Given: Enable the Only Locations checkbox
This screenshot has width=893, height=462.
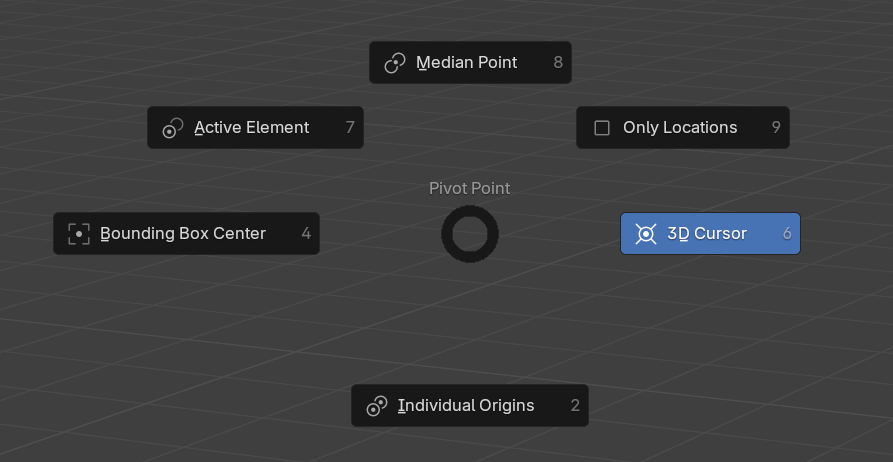Looking at the screenshot, I should 602,128.
